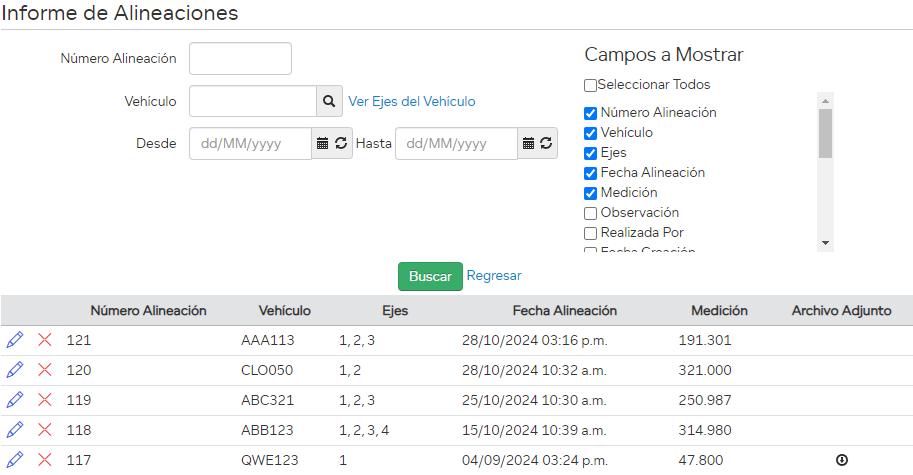Sort by Número Alineación column header
The image size is (913, 475).
(148, 311)
